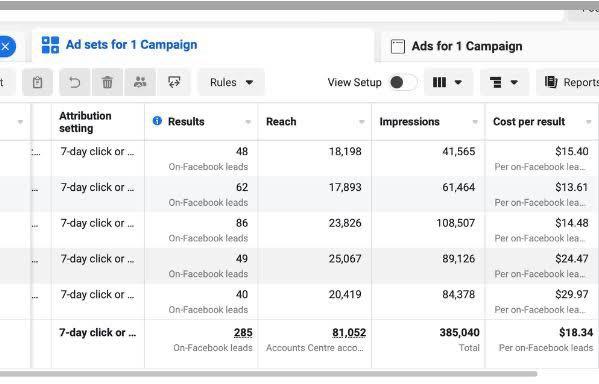
Task: Open the Cost per result column arrow
Action: (588, 122)
